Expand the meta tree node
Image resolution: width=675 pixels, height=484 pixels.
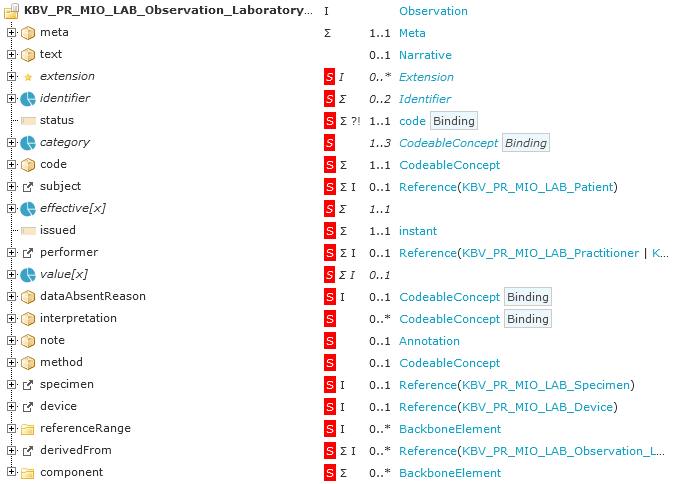(x=11, y=33)
